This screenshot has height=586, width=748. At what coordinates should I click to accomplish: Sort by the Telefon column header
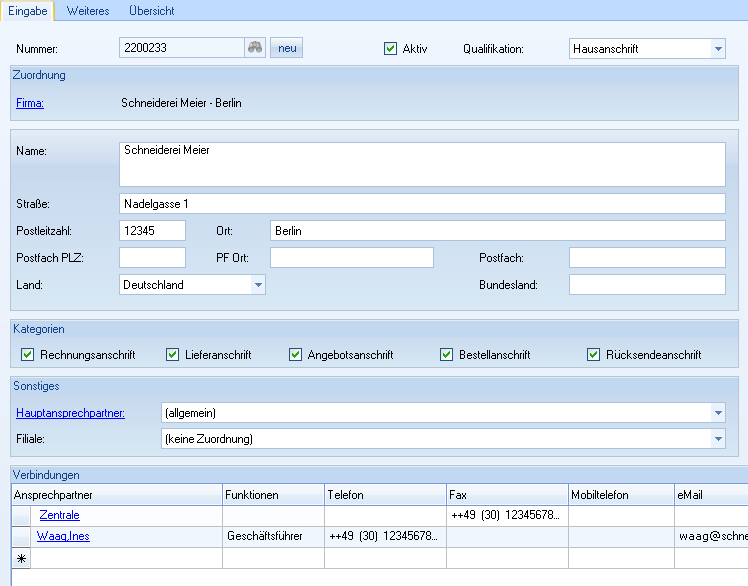coord(384,495)
